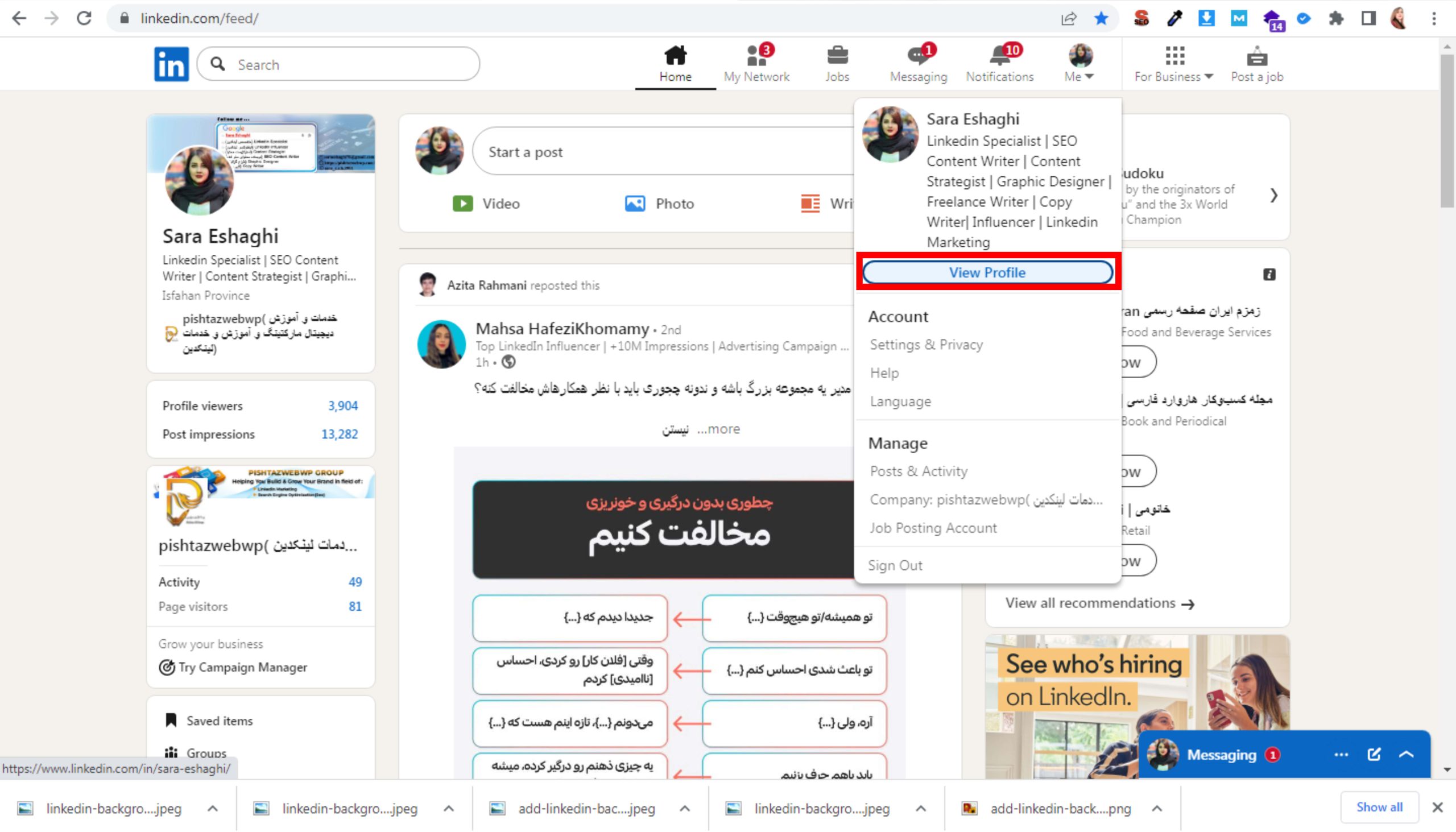Open Settings & Privacy

(926, 344)
